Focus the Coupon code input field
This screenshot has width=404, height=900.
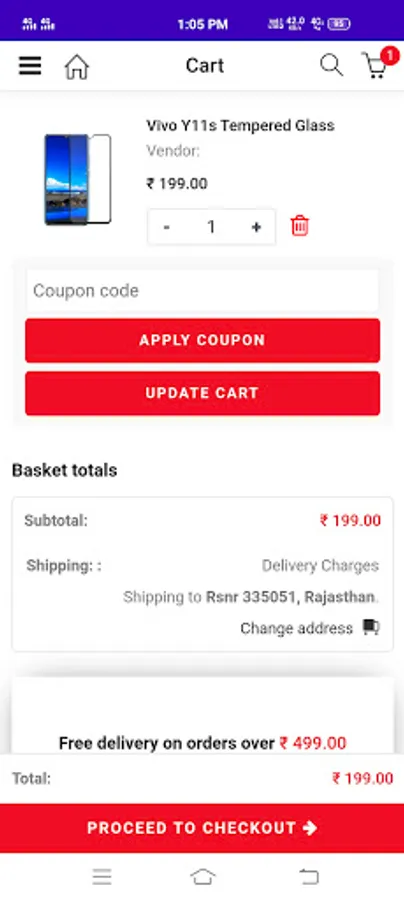coord(203,290)
